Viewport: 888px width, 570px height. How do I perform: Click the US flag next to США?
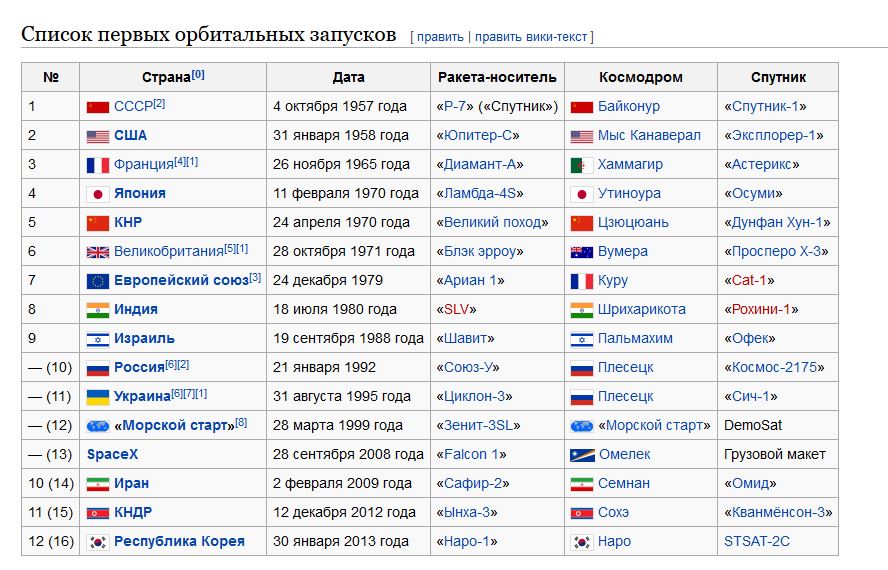(97, 137)
